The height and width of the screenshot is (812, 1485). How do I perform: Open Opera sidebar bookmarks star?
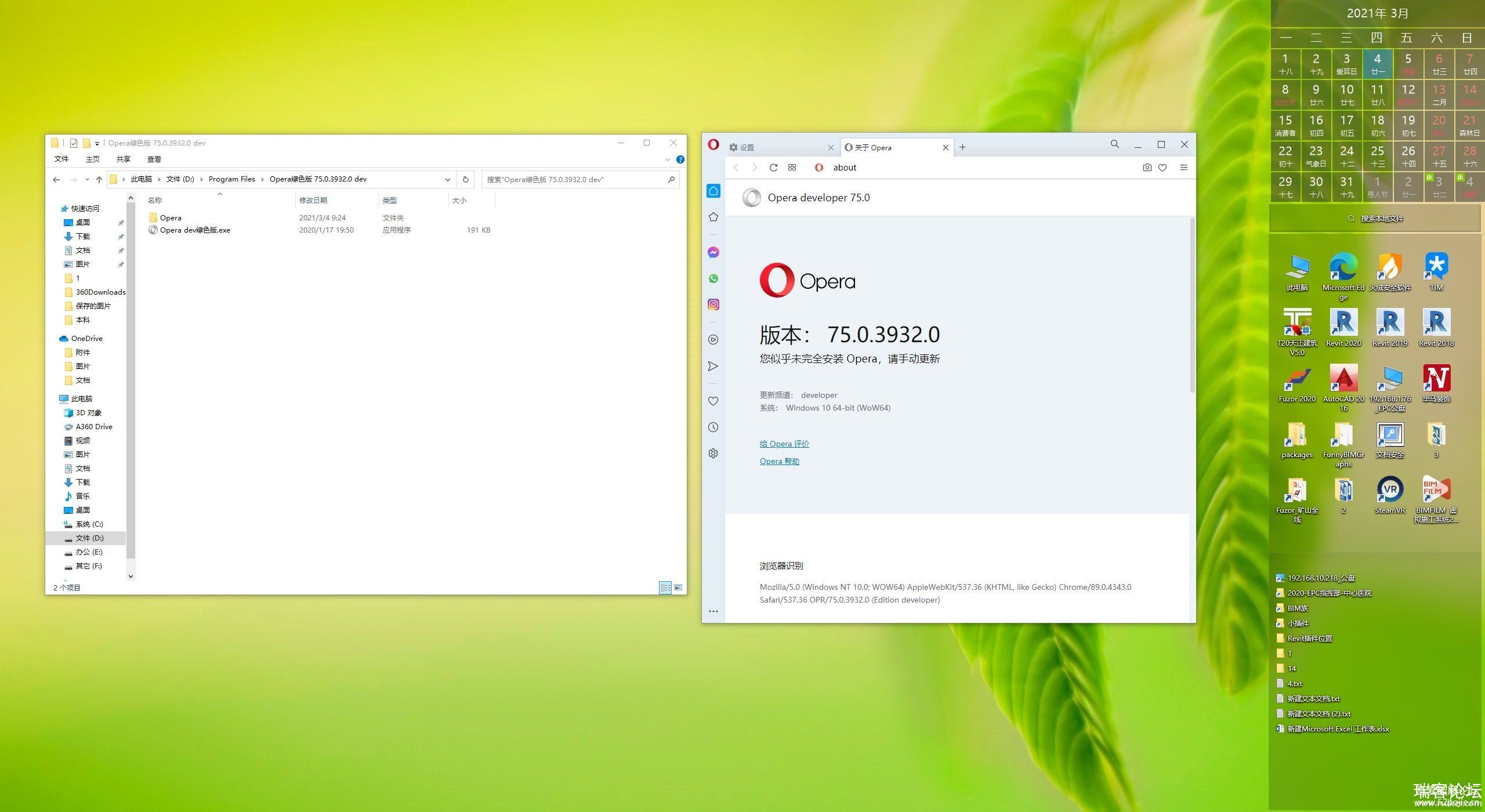click(x=713, y=217)
